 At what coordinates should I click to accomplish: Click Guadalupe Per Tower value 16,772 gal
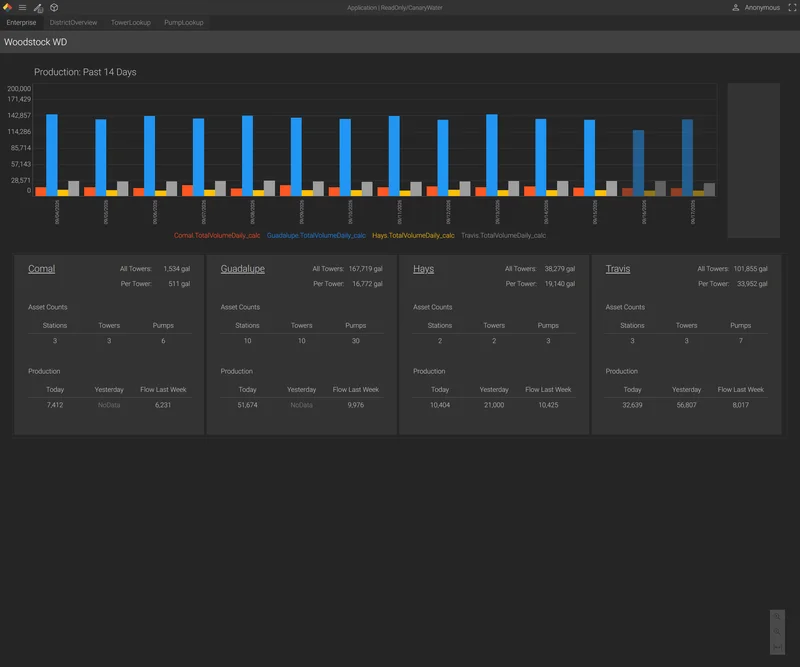367,284
